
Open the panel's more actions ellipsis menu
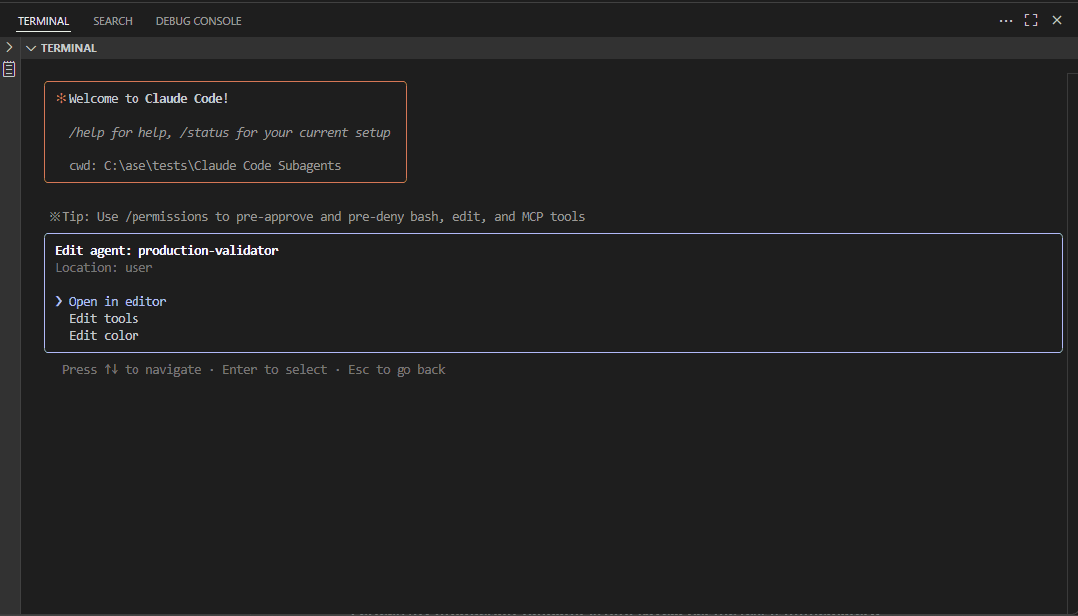tap(1006, 21)
